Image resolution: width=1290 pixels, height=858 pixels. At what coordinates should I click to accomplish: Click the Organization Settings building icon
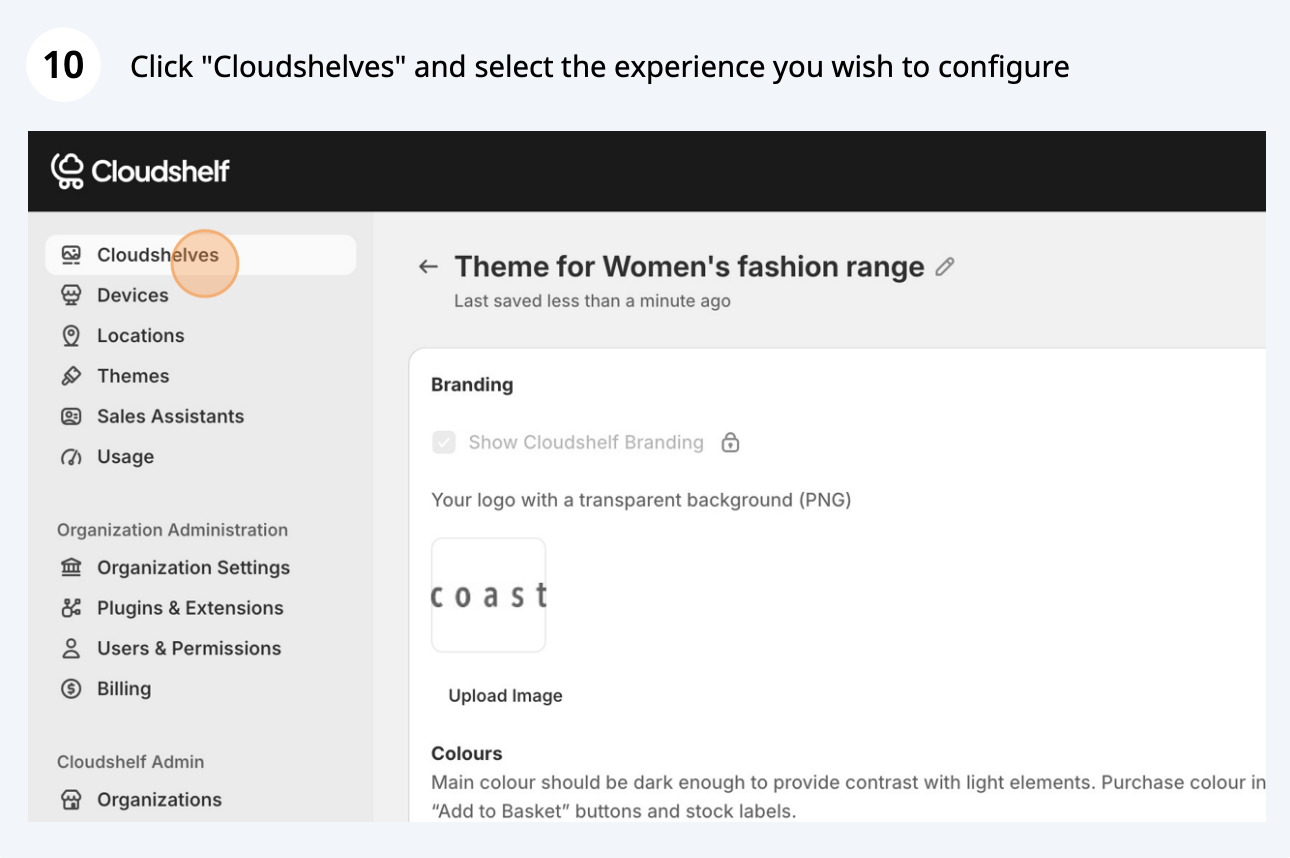click(70, 567)
